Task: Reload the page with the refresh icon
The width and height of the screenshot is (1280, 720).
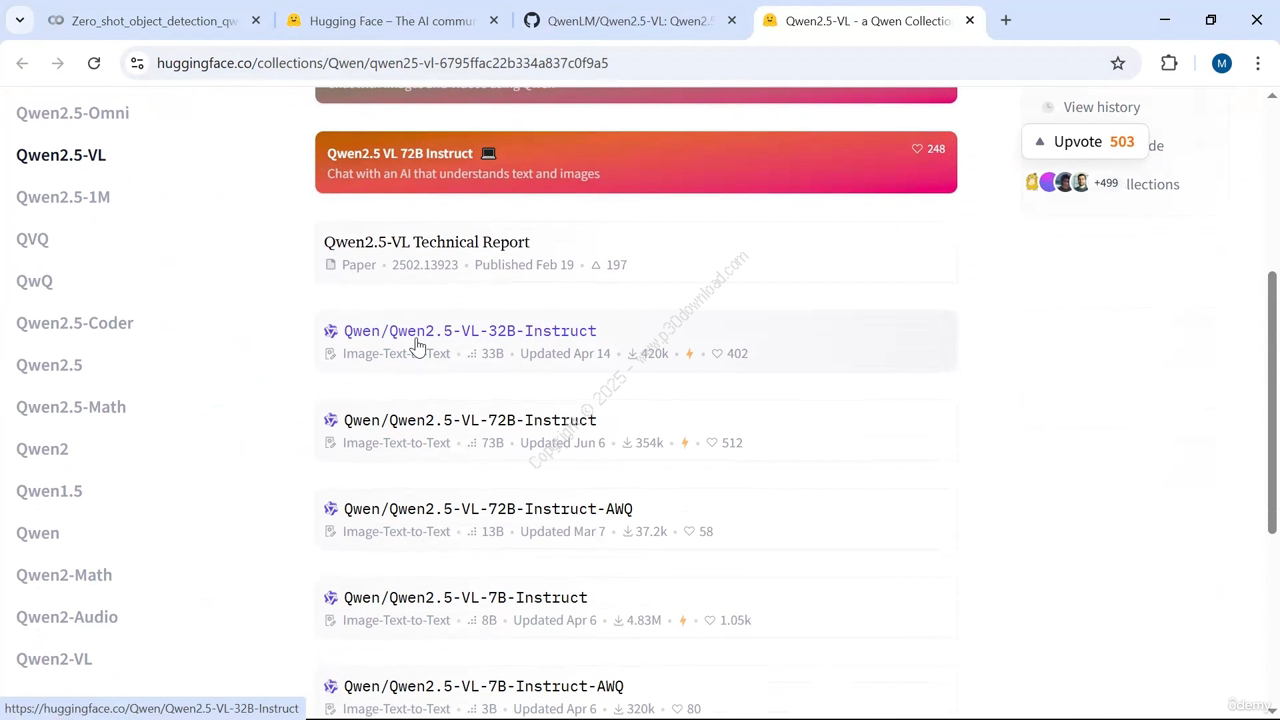Action: [x=94, y=63]
